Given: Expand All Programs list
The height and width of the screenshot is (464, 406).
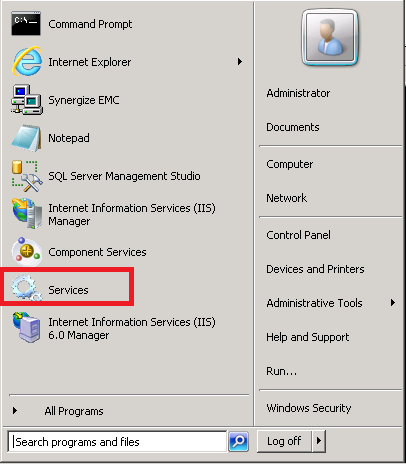Looking at the screenshot, I should coord(57,411).
